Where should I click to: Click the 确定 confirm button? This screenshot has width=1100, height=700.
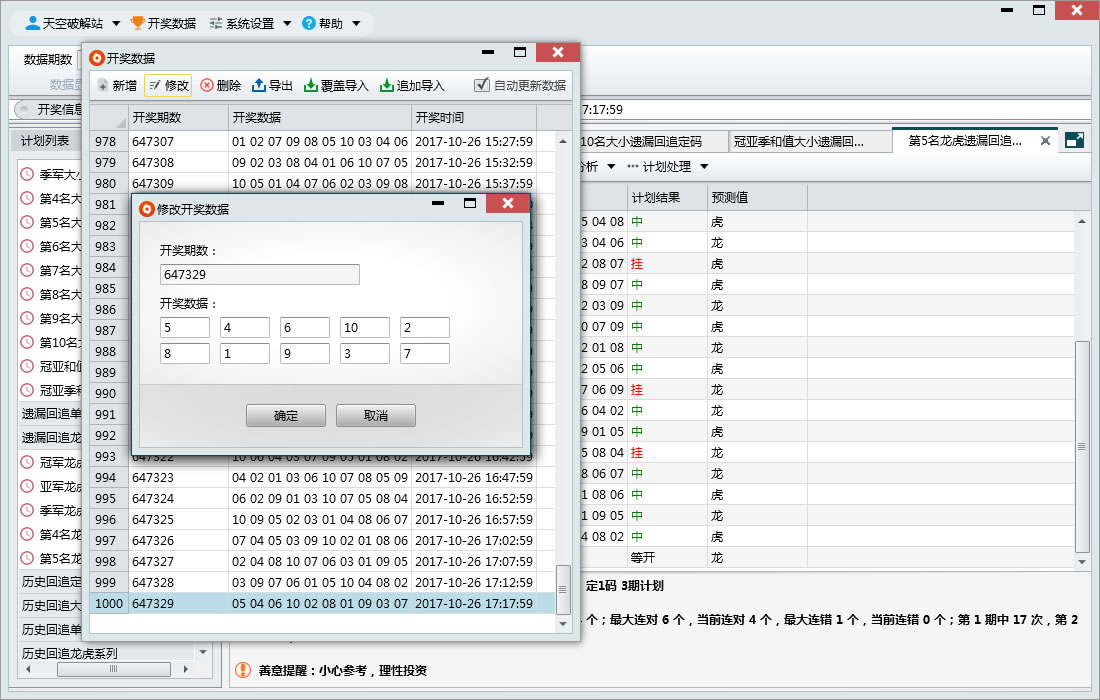pyautogui.click(x=286, y=416)
